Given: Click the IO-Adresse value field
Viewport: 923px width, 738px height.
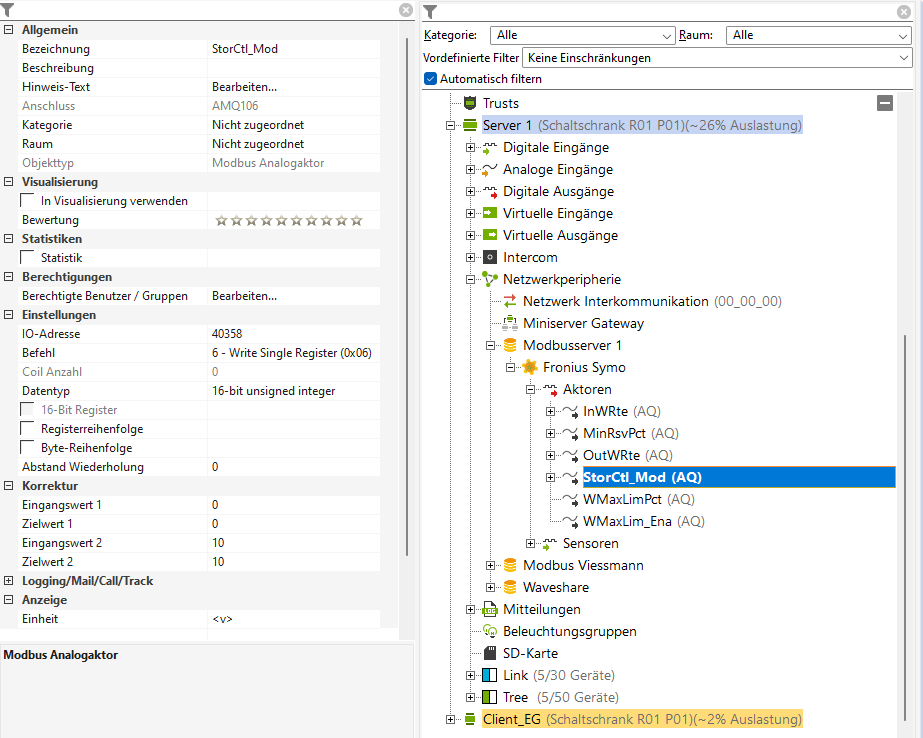Looking at the screenshot, I should [x=300, y=334].
